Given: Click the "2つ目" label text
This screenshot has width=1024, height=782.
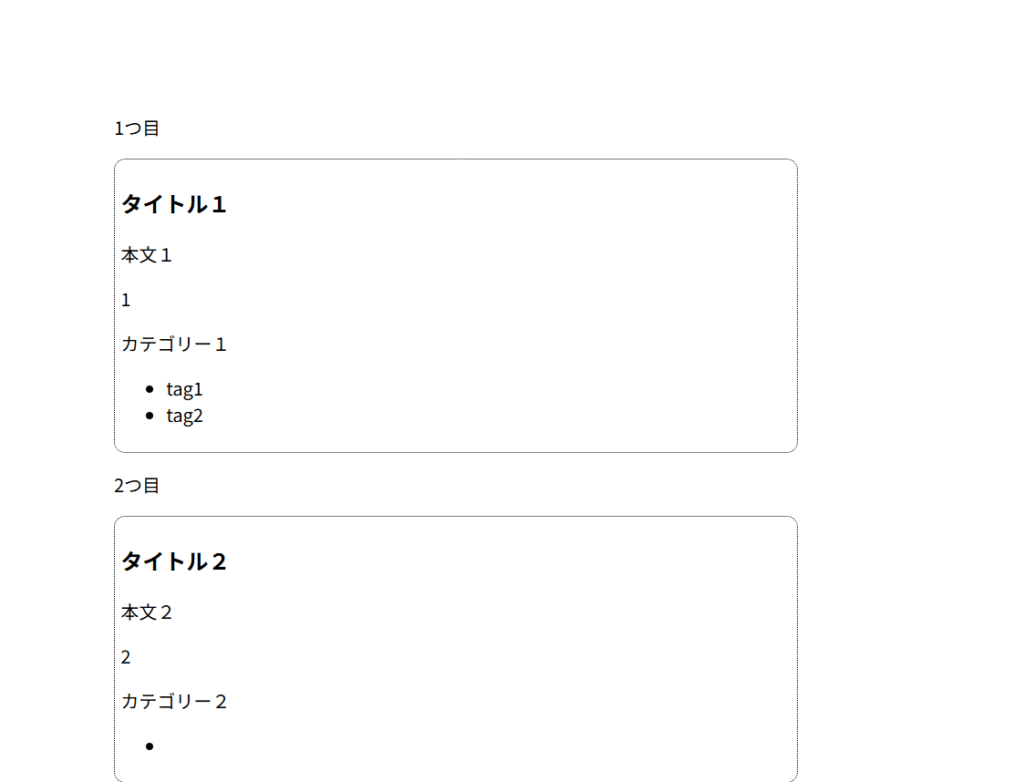Looking at the screenshot, I should (136, 485).
